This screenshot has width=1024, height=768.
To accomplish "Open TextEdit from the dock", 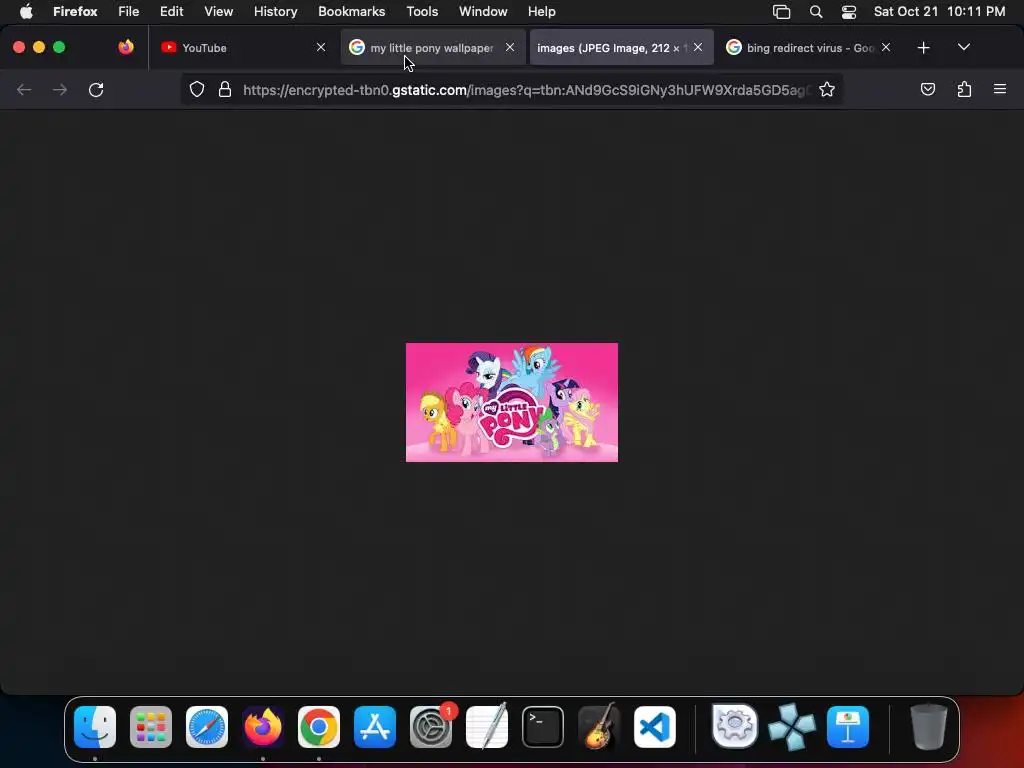I will [x=487, y=727].
